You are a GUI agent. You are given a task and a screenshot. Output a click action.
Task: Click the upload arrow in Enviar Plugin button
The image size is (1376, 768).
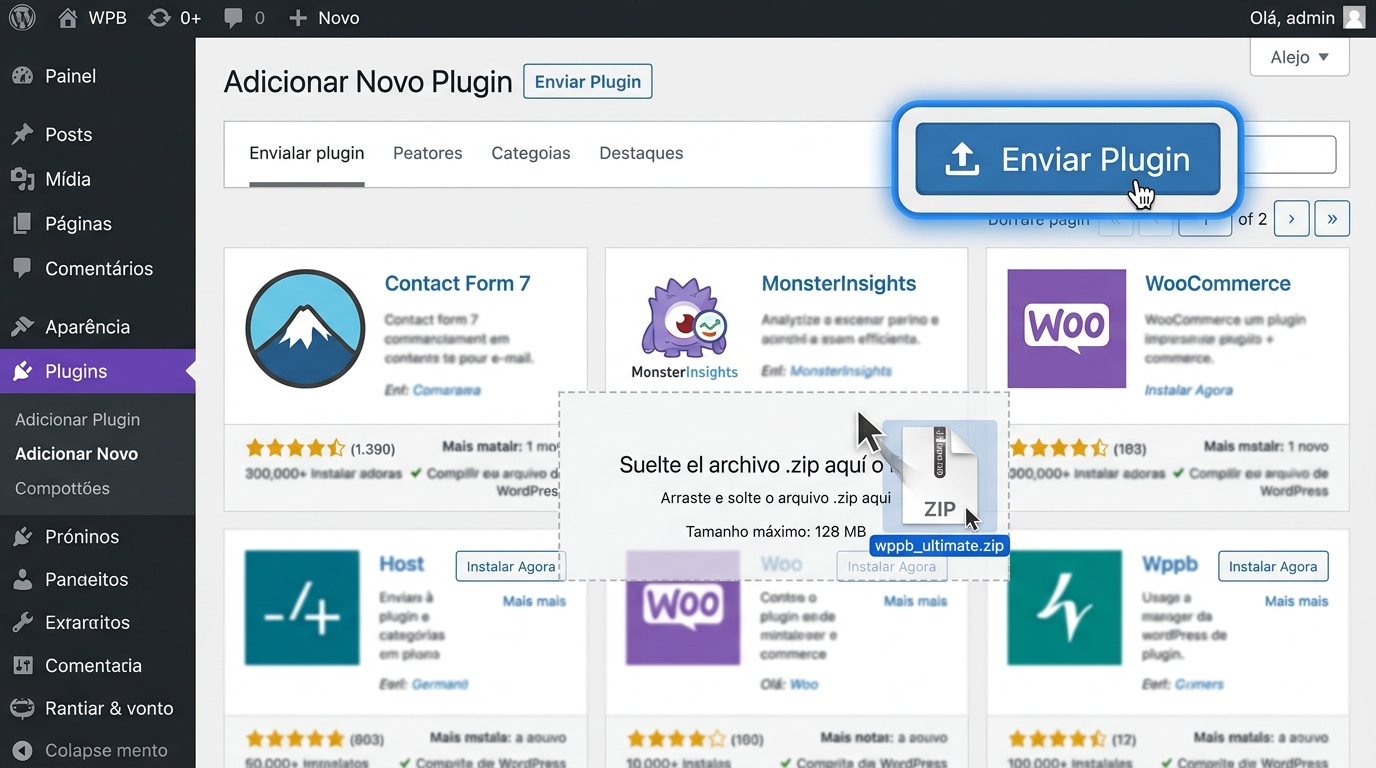pyautogui.click(x=962, y=159)
